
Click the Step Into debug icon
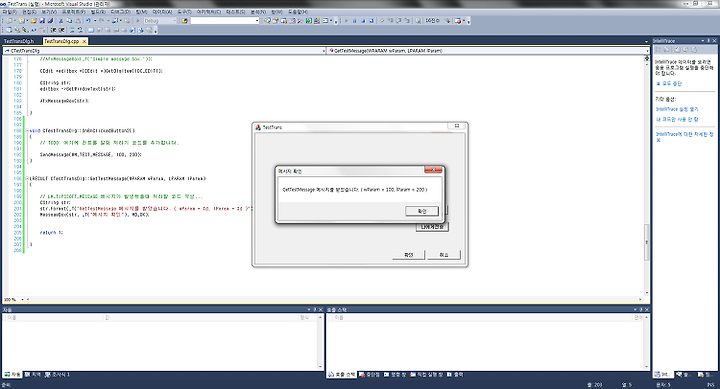coord(390,21)
